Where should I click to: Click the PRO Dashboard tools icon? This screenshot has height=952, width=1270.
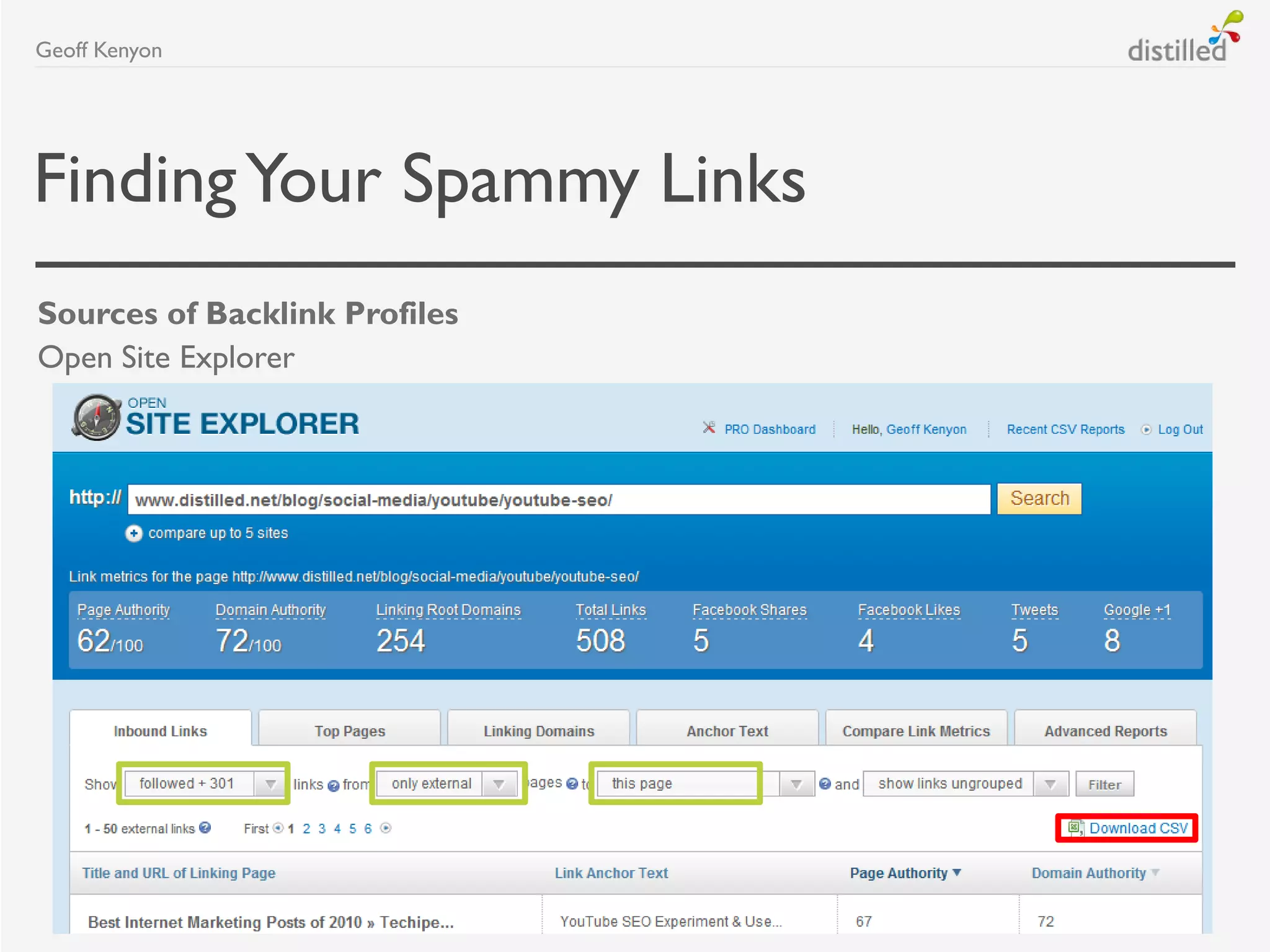click(709, 428)
